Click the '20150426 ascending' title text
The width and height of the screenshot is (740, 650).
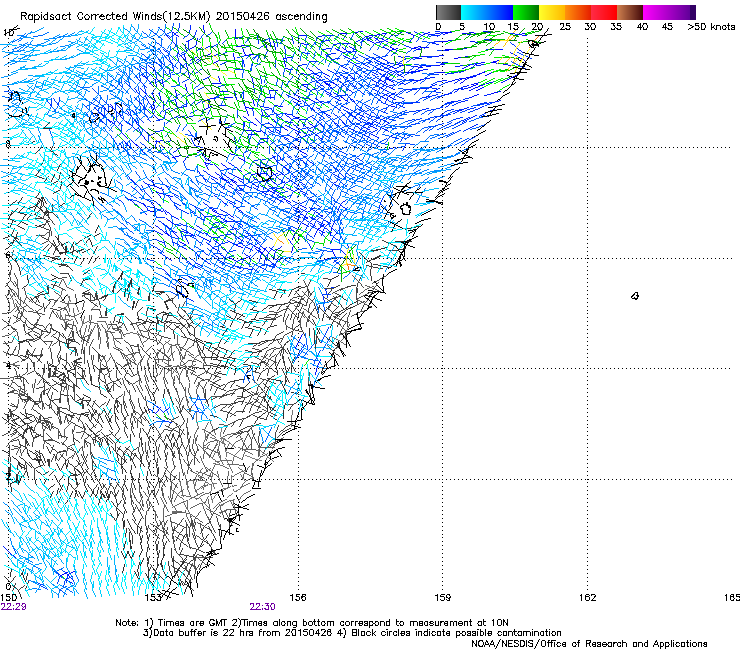271,17
